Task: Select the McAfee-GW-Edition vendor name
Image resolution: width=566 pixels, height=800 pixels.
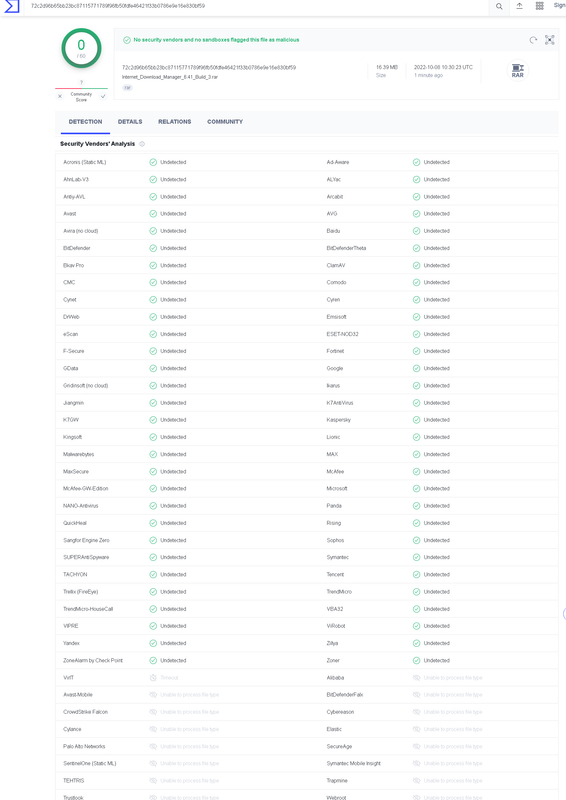Action: pos(86,489)
